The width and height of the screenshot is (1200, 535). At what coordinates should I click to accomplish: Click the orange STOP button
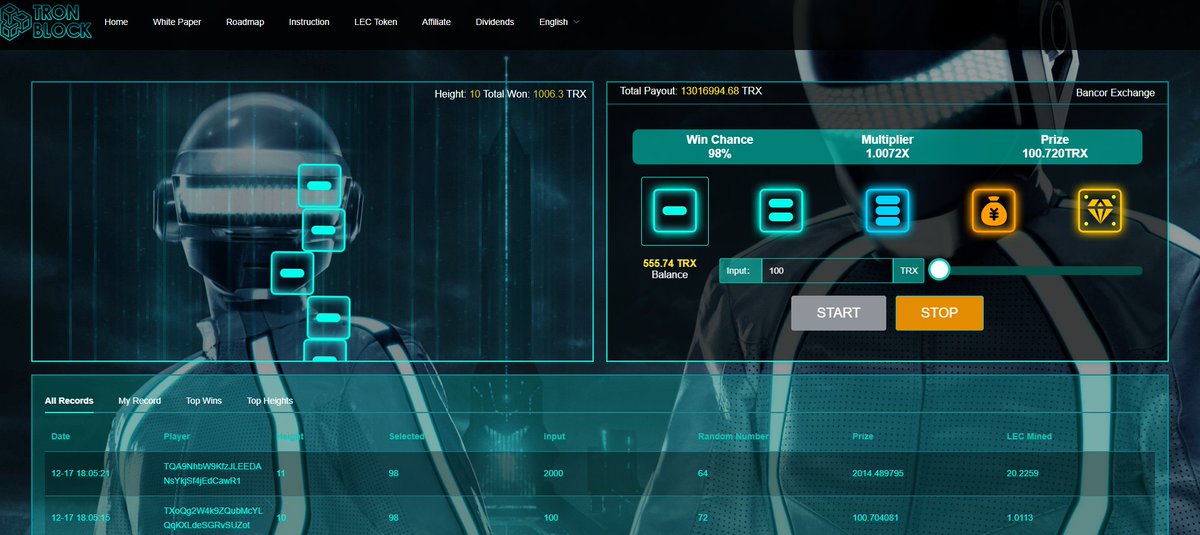939,313
